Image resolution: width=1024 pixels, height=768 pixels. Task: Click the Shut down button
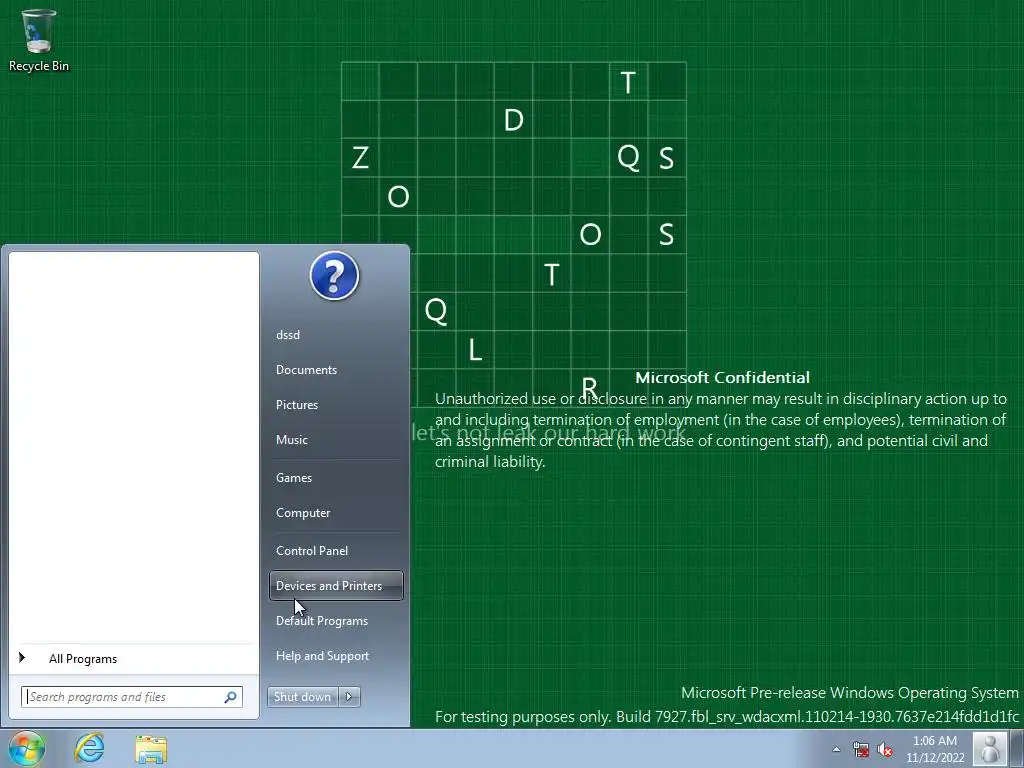click(x=302, y=697)
